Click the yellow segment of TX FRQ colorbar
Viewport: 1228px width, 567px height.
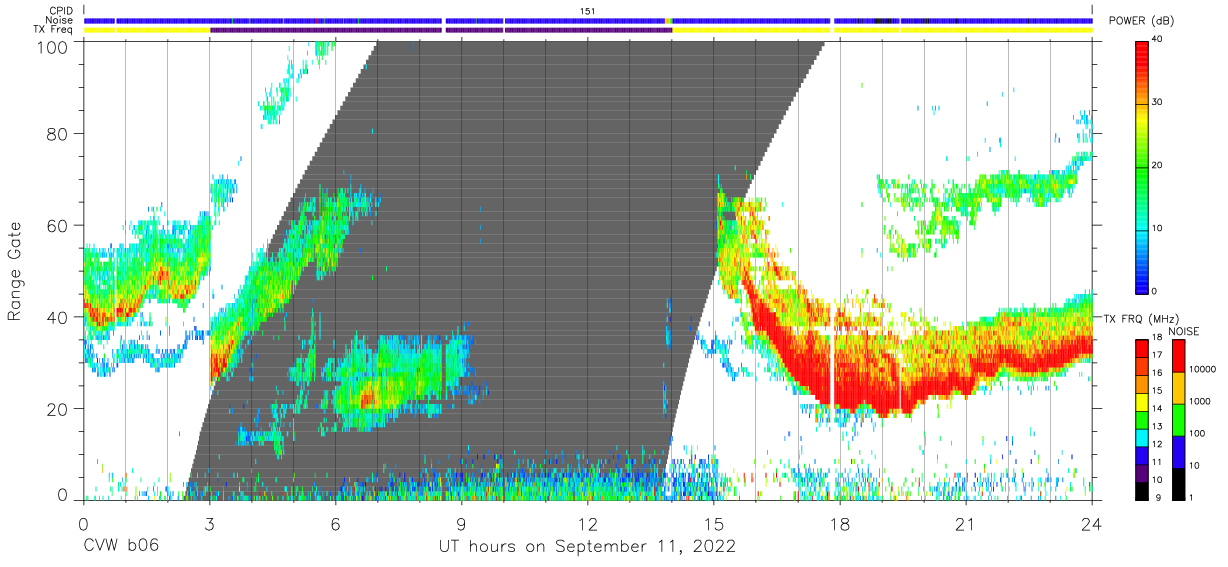click(x=1144, y=400)
